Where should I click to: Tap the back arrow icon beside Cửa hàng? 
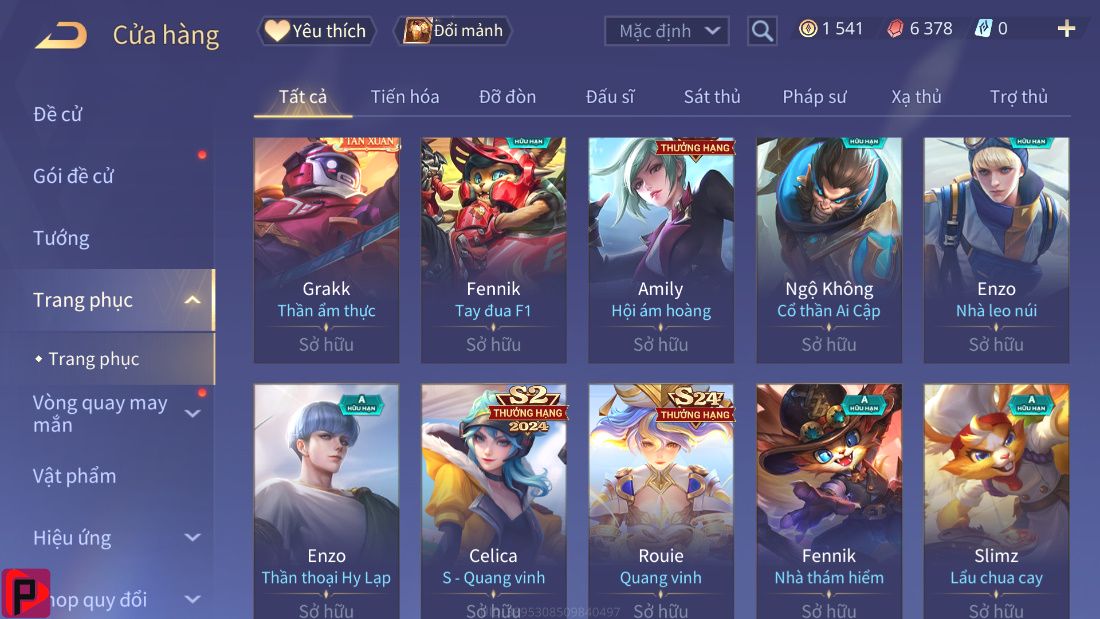click(61, 35)
